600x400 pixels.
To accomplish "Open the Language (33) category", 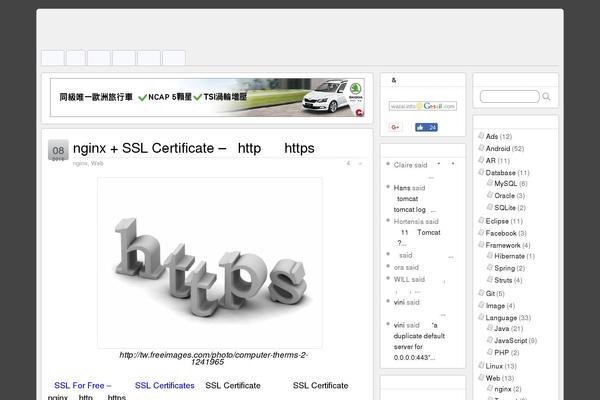I will pyautogui.click(x=508, y=318).
